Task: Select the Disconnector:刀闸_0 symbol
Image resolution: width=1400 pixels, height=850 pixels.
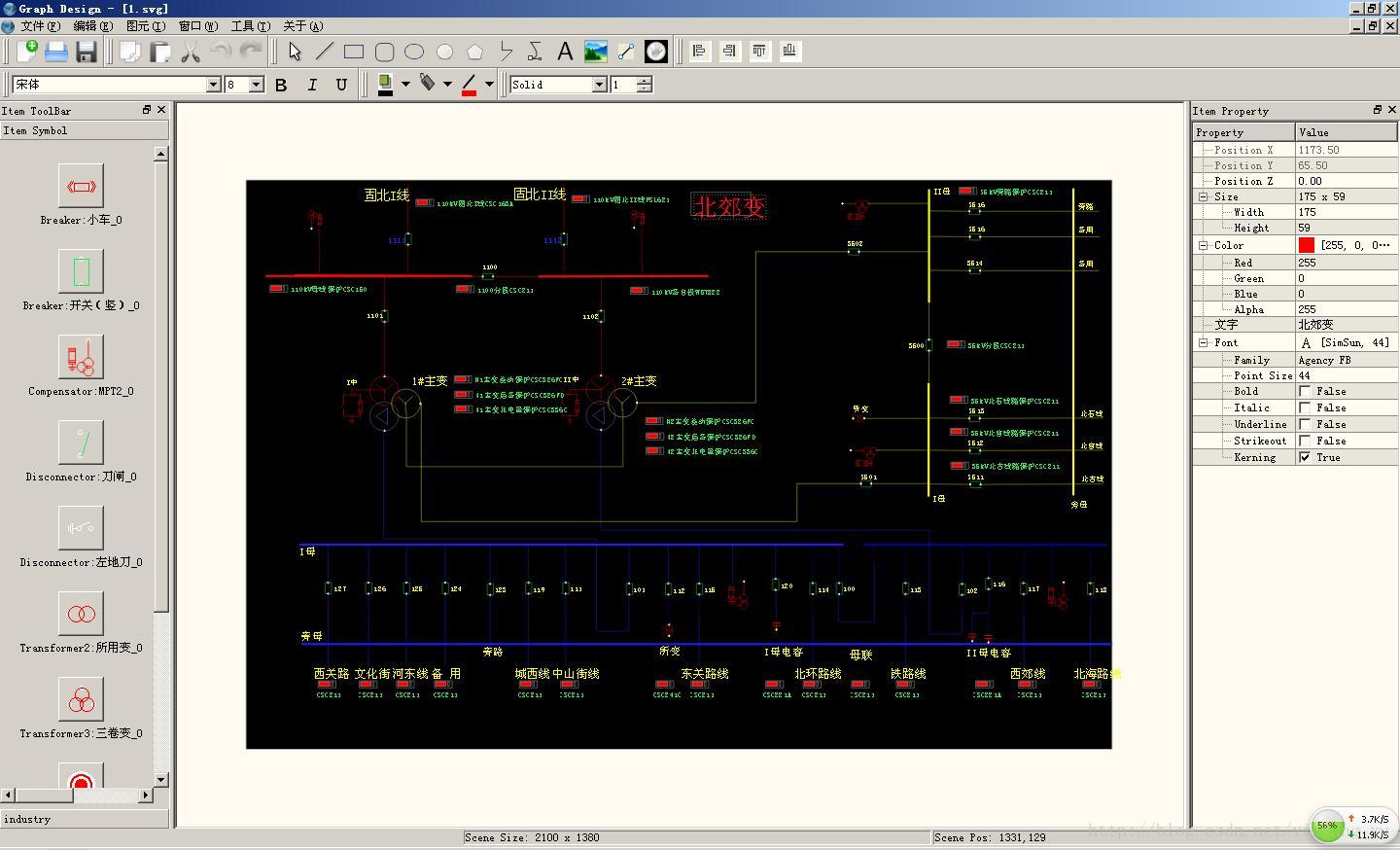Action: (82, 443)
